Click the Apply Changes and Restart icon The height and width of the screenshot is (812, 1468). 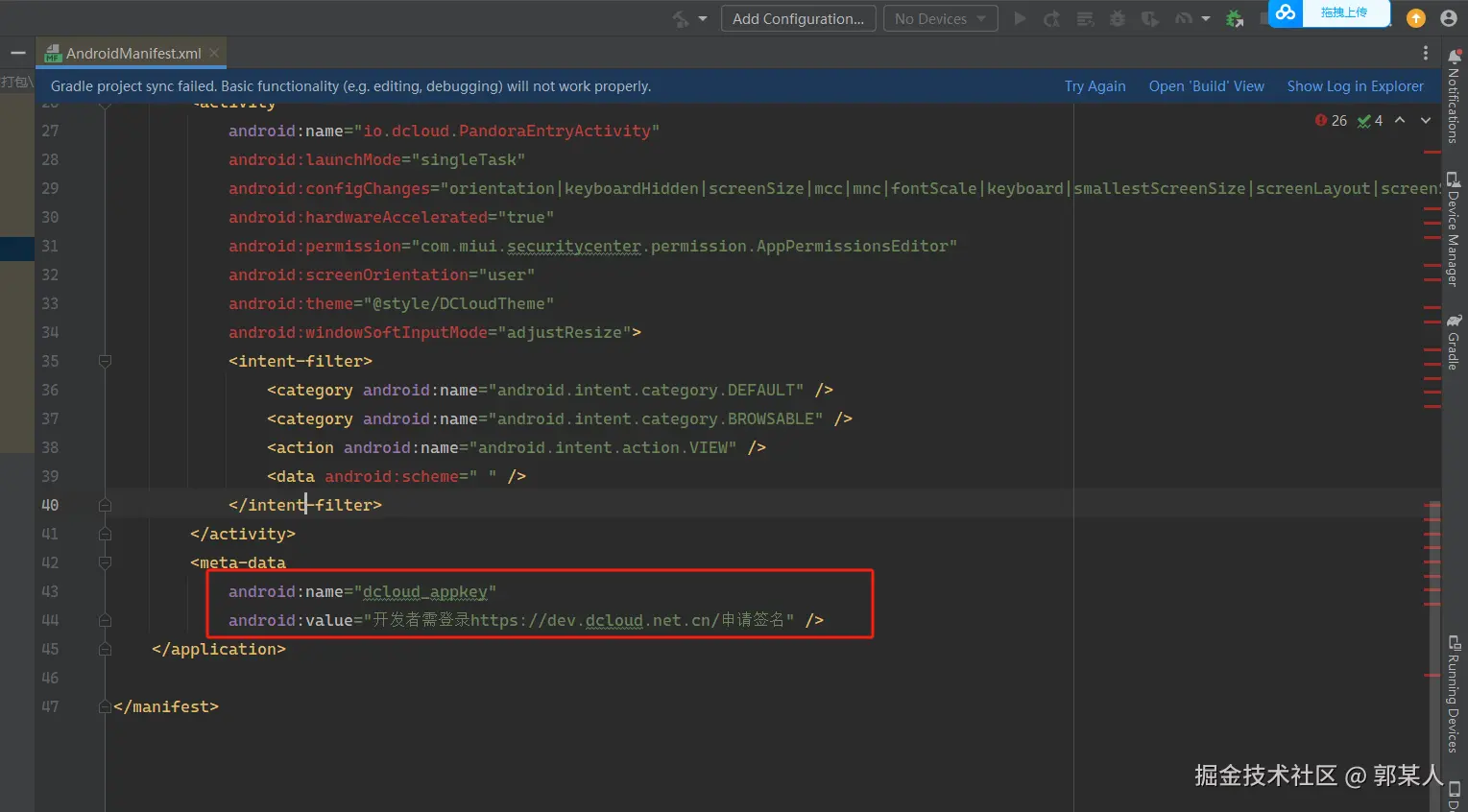tap(1052, 18)
